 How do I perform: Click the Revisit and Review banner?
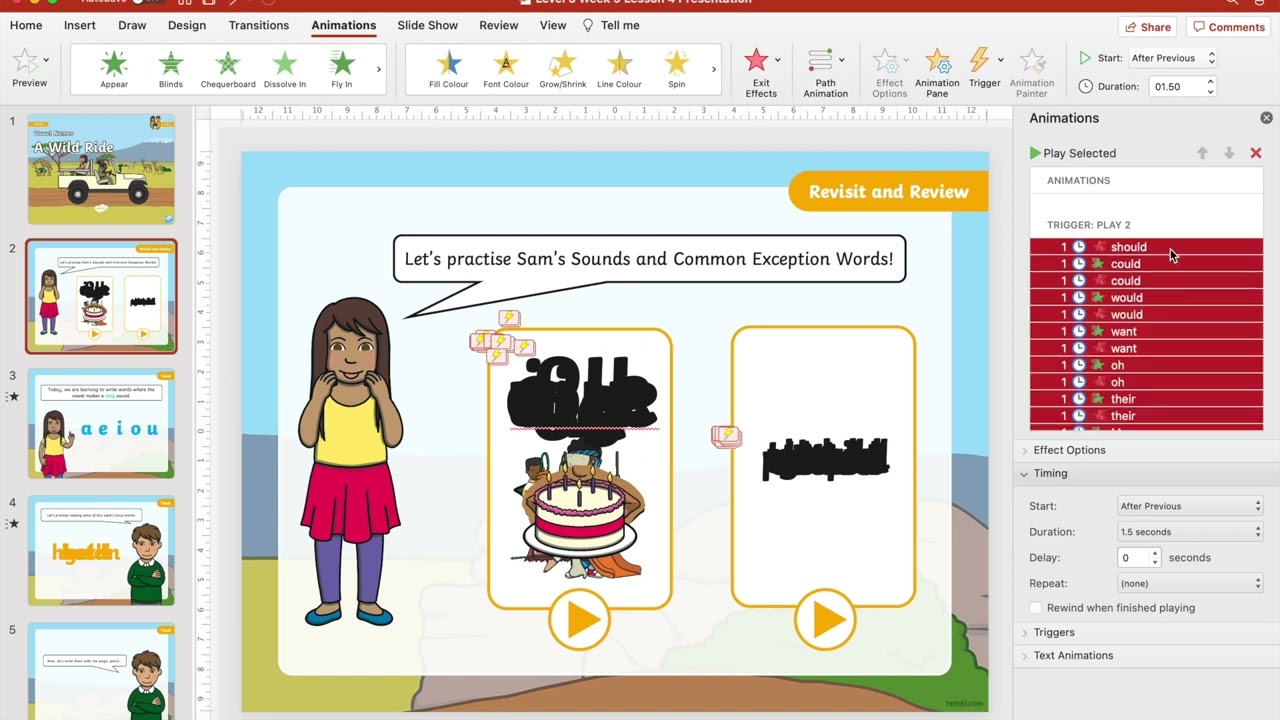coord(888,191)
